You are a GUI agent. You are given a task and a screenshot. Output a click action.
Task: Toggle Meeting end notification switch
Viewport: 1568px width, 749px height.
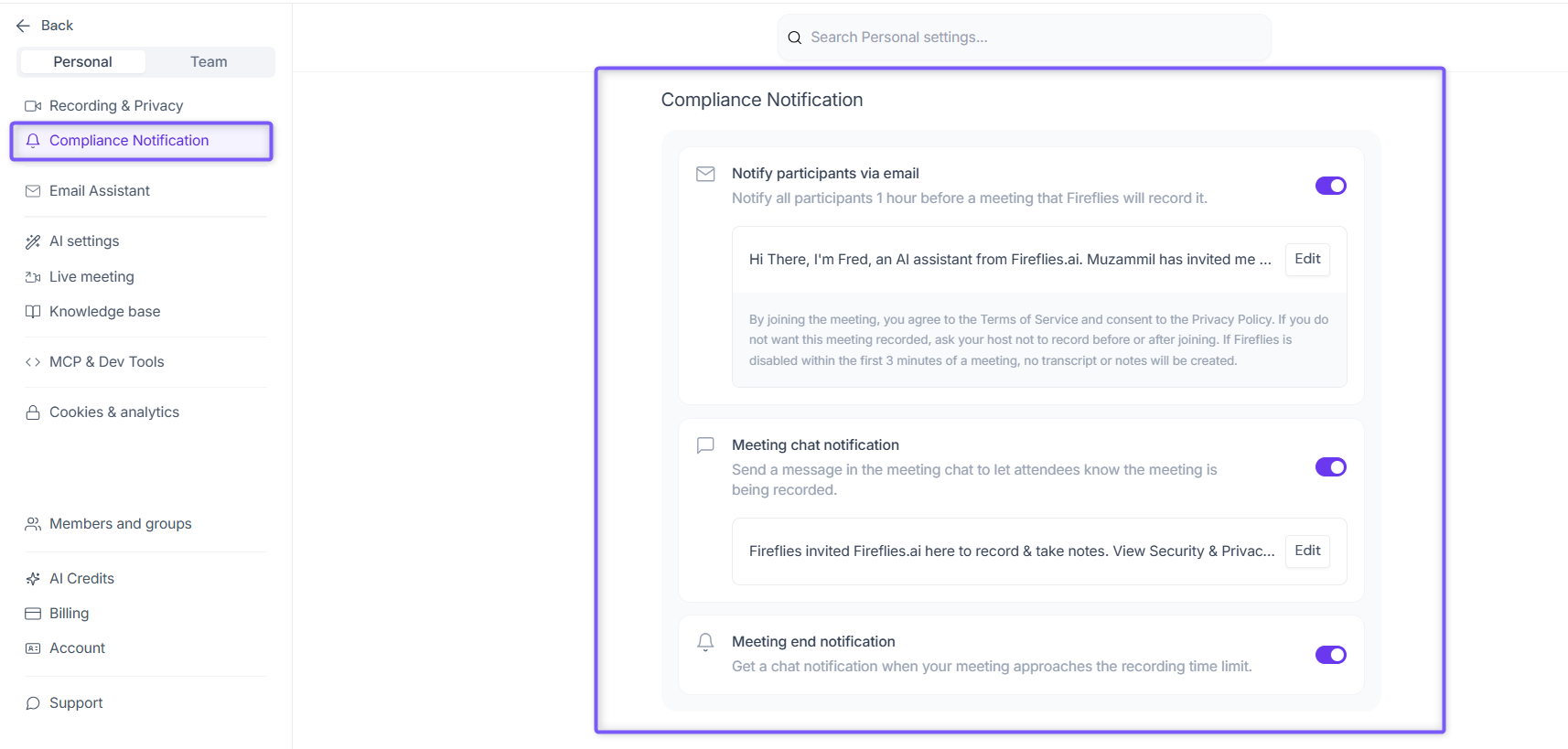[1330, 655]
